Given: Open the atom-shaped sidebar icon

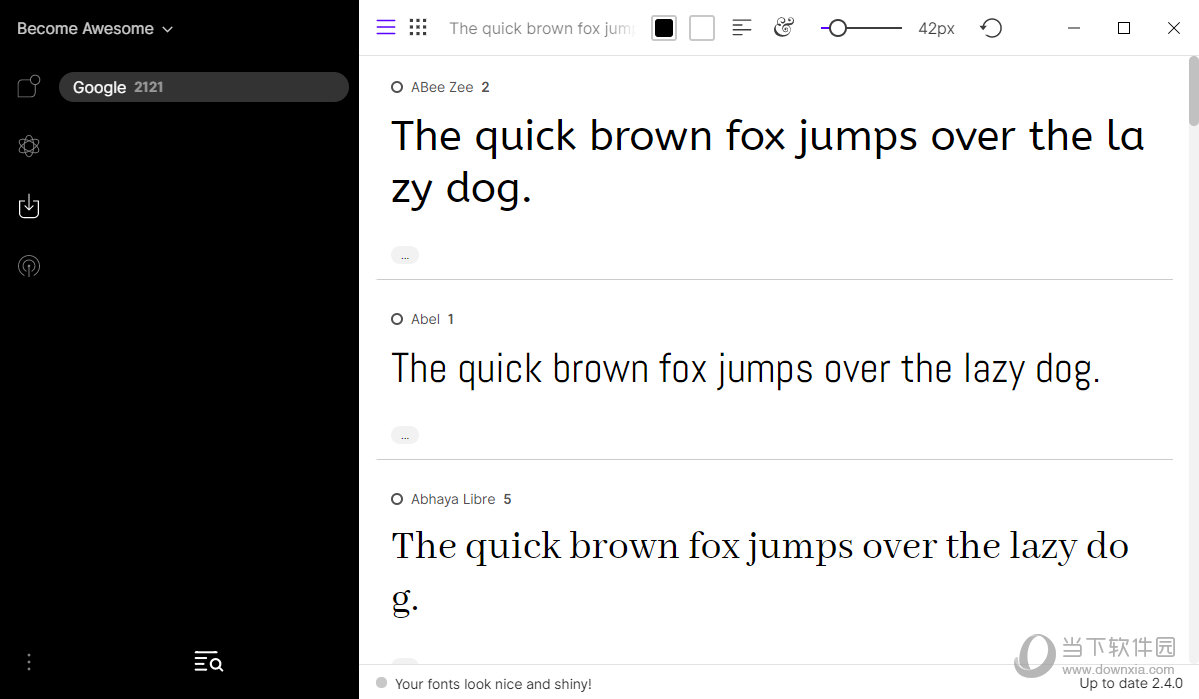Looking at the screenshot, I should (x=29, y=146).
